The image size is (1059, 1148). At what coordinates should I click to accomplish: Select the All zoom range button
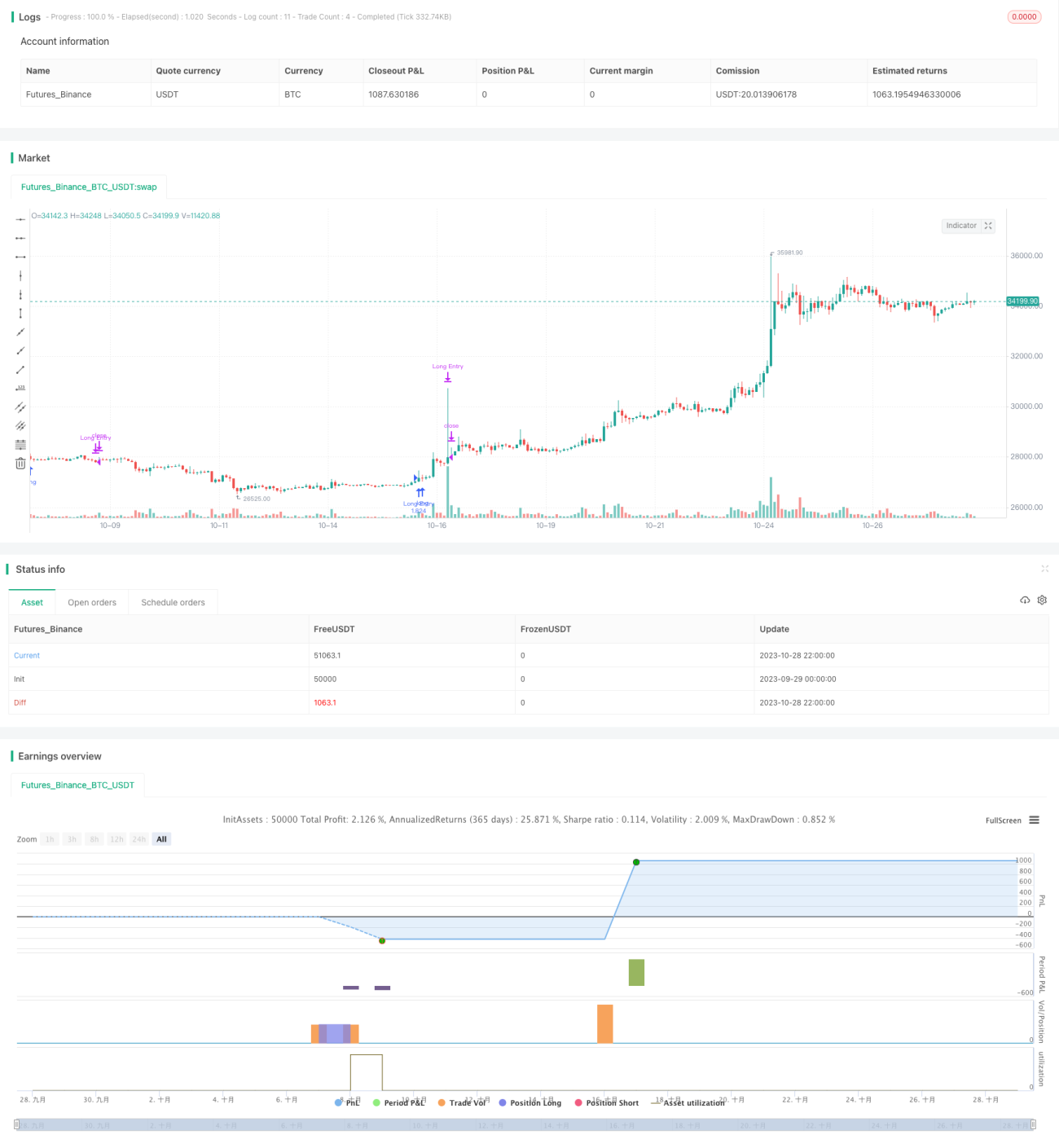click(161, 839)
